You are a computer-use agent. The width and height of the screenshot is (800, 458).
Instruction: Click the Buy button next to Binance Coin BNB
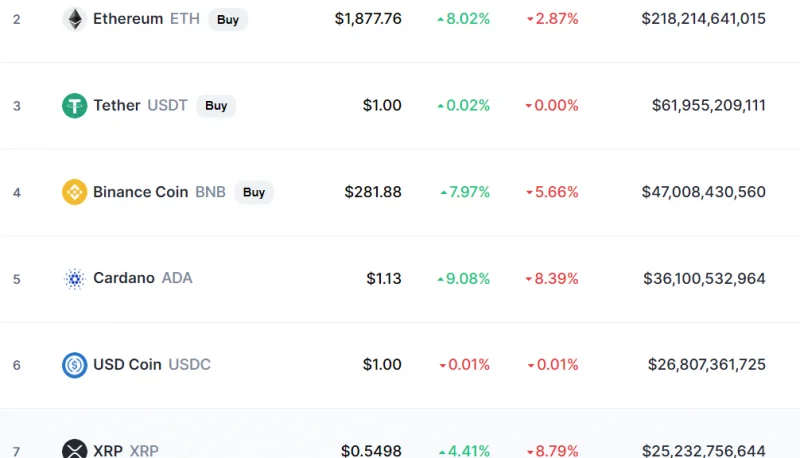coord(254,192)
